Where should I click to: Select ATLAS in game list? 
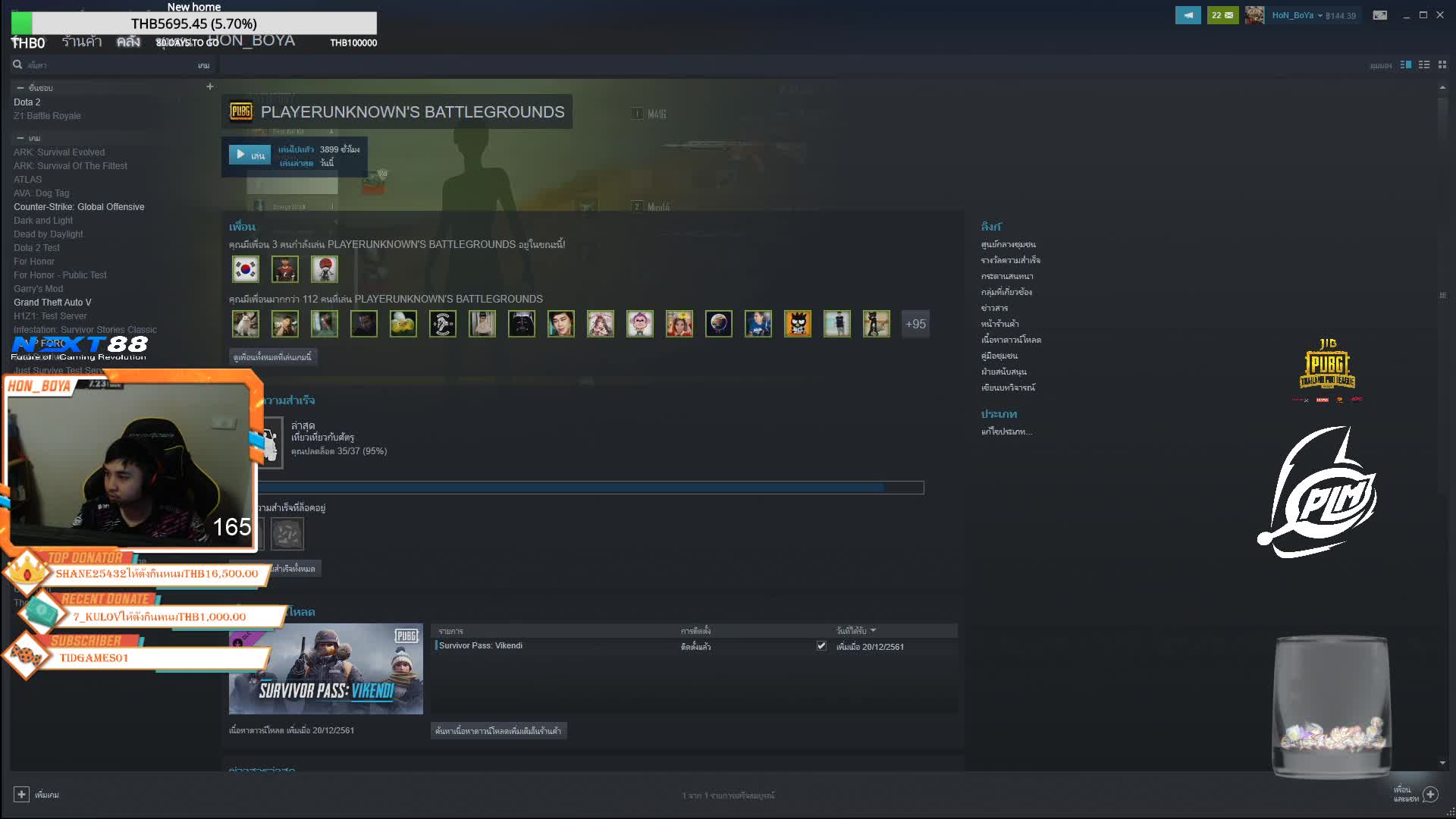coord(28,180)
